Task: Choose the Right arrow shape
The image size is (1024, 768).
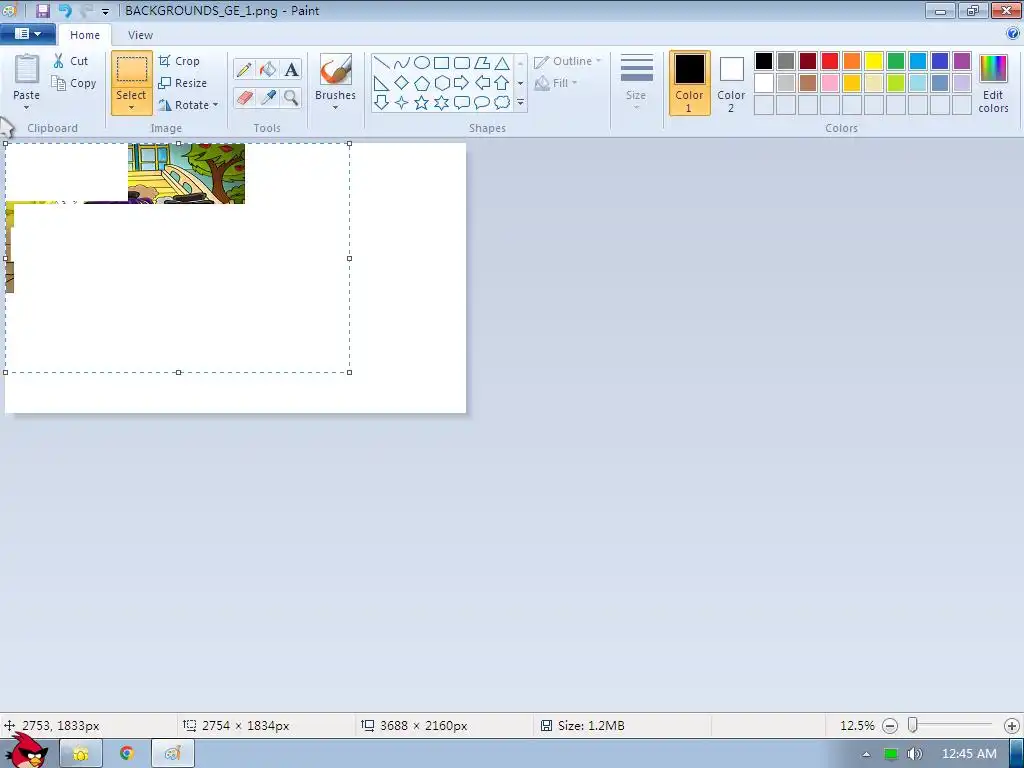Action: (x=462, y=83)
